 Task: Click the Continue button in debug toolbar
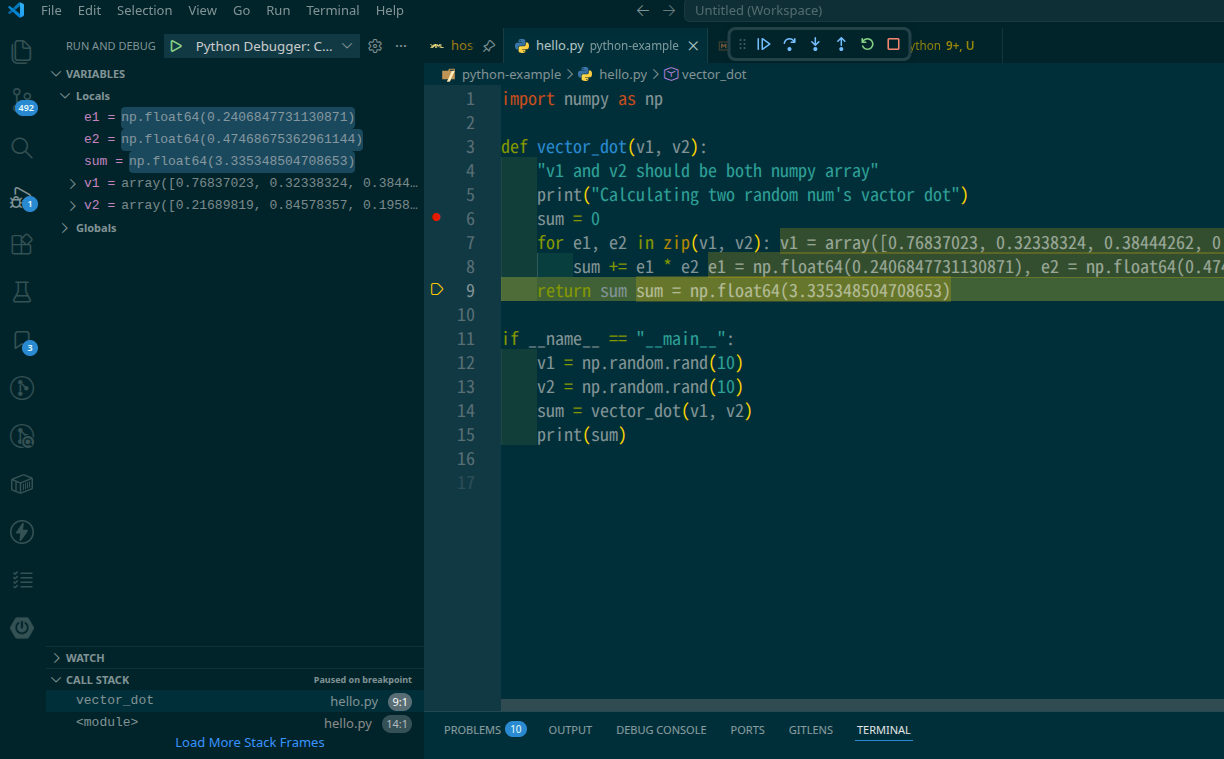pos(763,45)
